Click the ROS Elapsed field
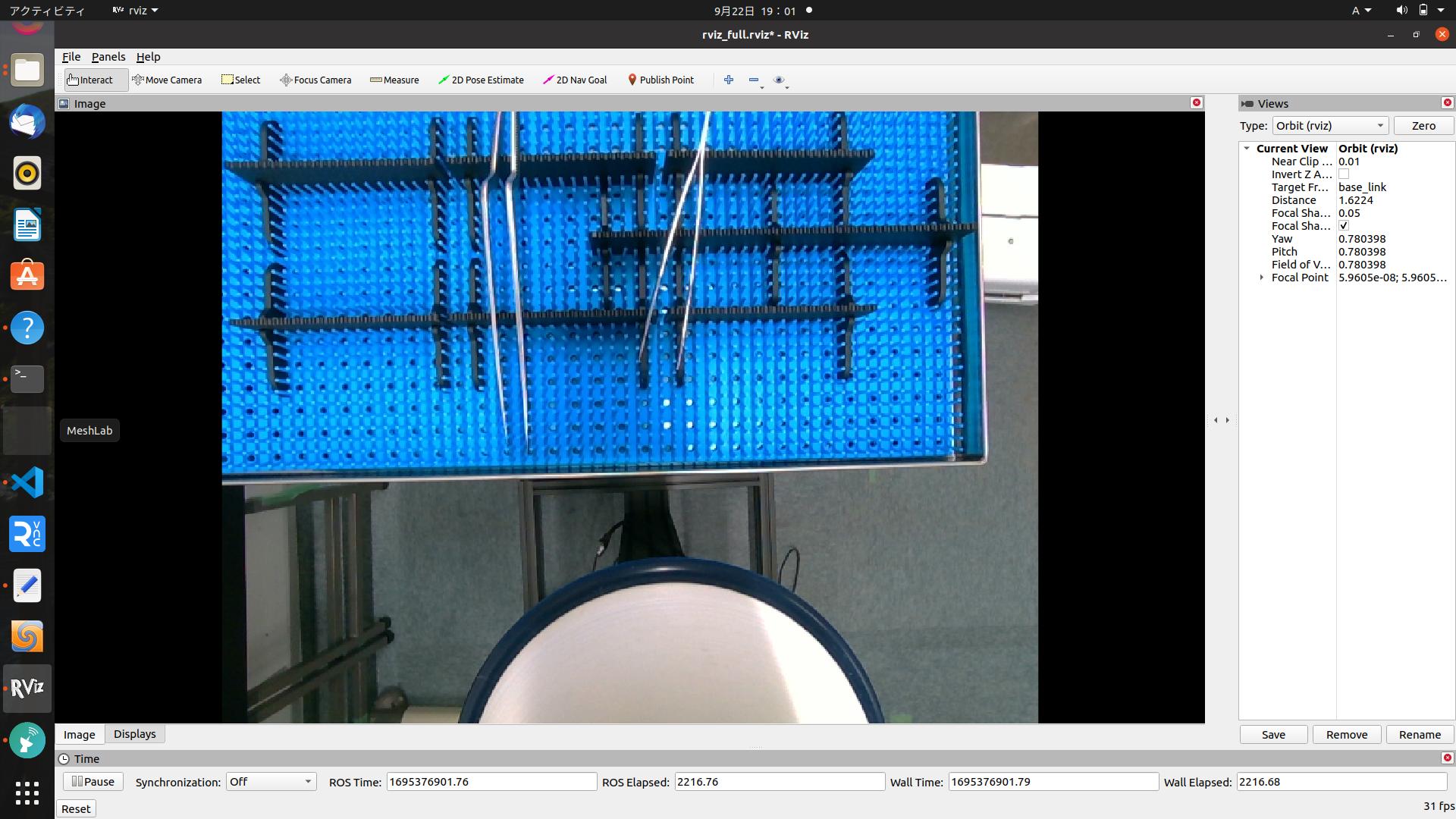Screen dimensions: 1456x819 [x=780, y=782]
